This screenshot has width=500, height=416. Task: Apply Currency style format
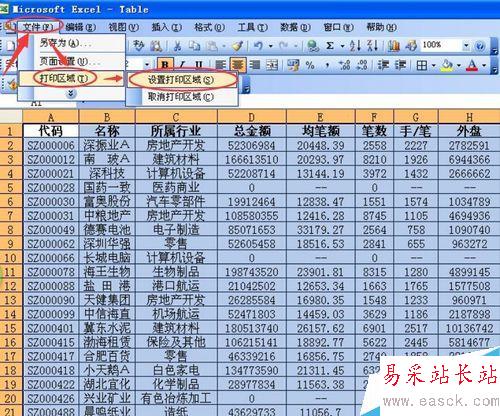[293, 65]
